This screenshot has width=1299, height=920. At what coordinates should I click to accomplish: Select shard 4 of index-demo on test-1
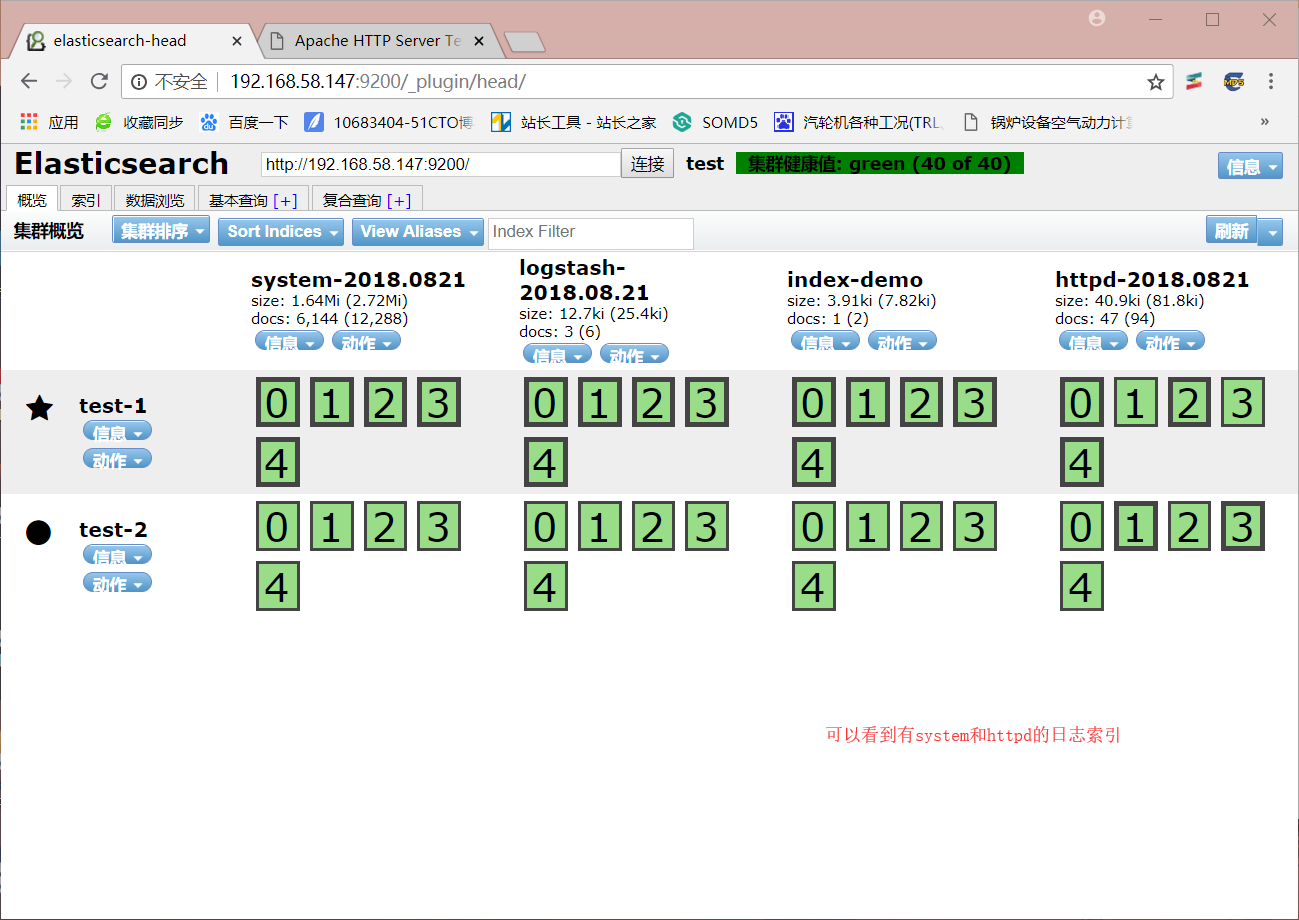(x=813, y=462)
